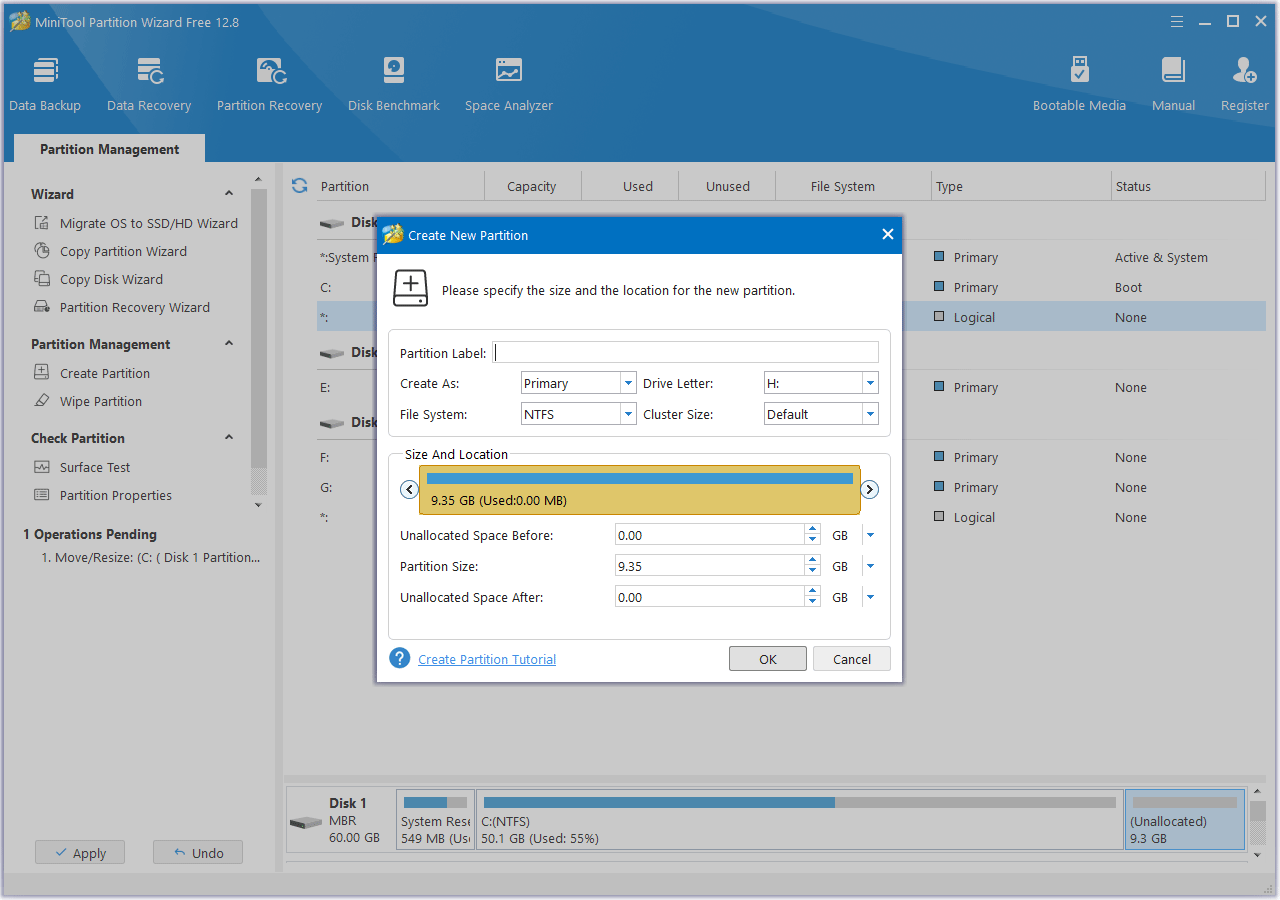This screenshot has width=1280, height=900.
Task: Click Unallocated Space Before value field
Action: (x=710, y=536)
